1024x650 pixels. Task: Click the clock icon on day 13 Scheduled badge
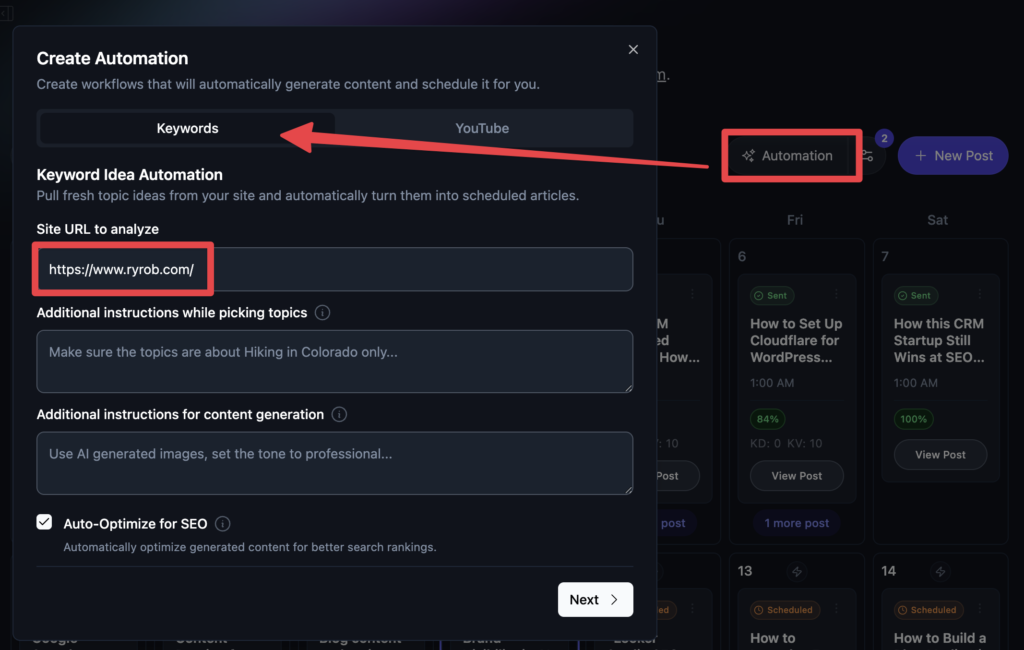tap(758, 610)
